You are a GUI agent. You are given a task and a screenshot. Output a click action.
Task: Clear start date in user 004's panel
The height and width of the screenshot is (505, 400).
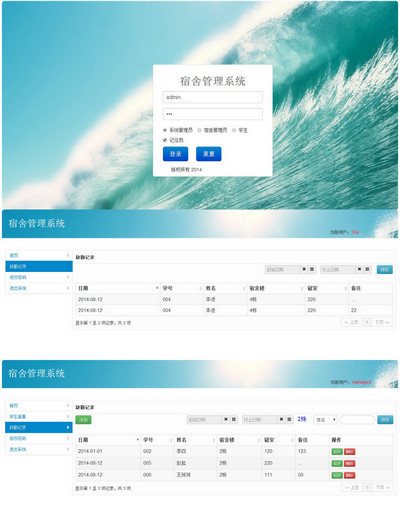click(x=304, y=269)
